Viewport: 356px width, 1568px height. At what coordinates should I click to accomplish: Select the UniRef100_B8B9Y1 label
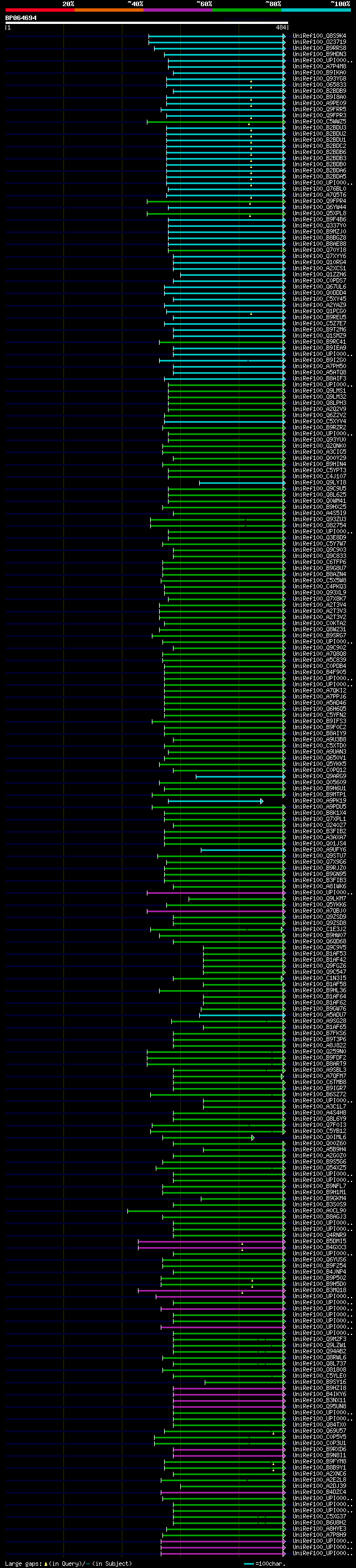pyautogui.click(x=319, y=1467)
